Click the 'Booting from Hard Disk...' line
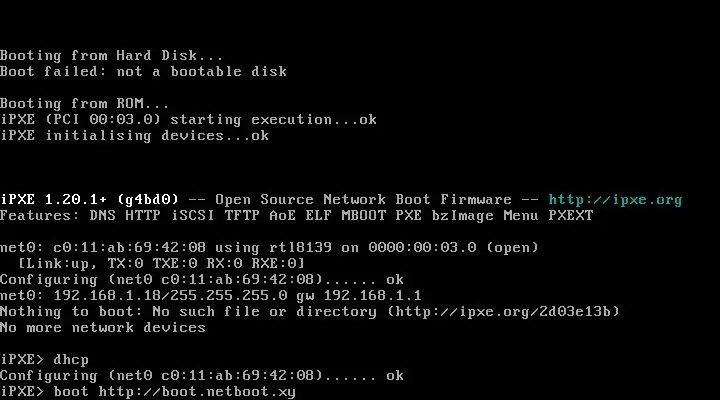The width and height of the screenshot is (720, 400). (x=112, y=56)
